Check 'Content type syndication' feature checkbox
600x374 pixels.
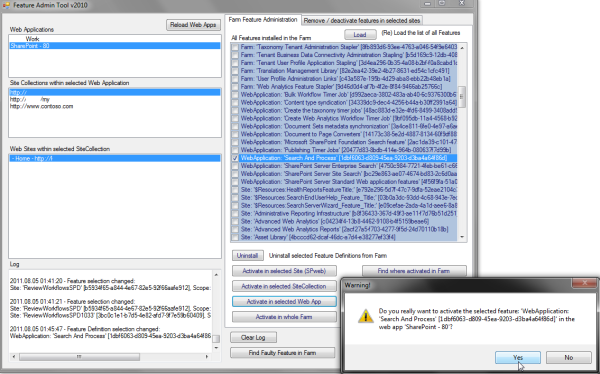[x=235, y=103]
